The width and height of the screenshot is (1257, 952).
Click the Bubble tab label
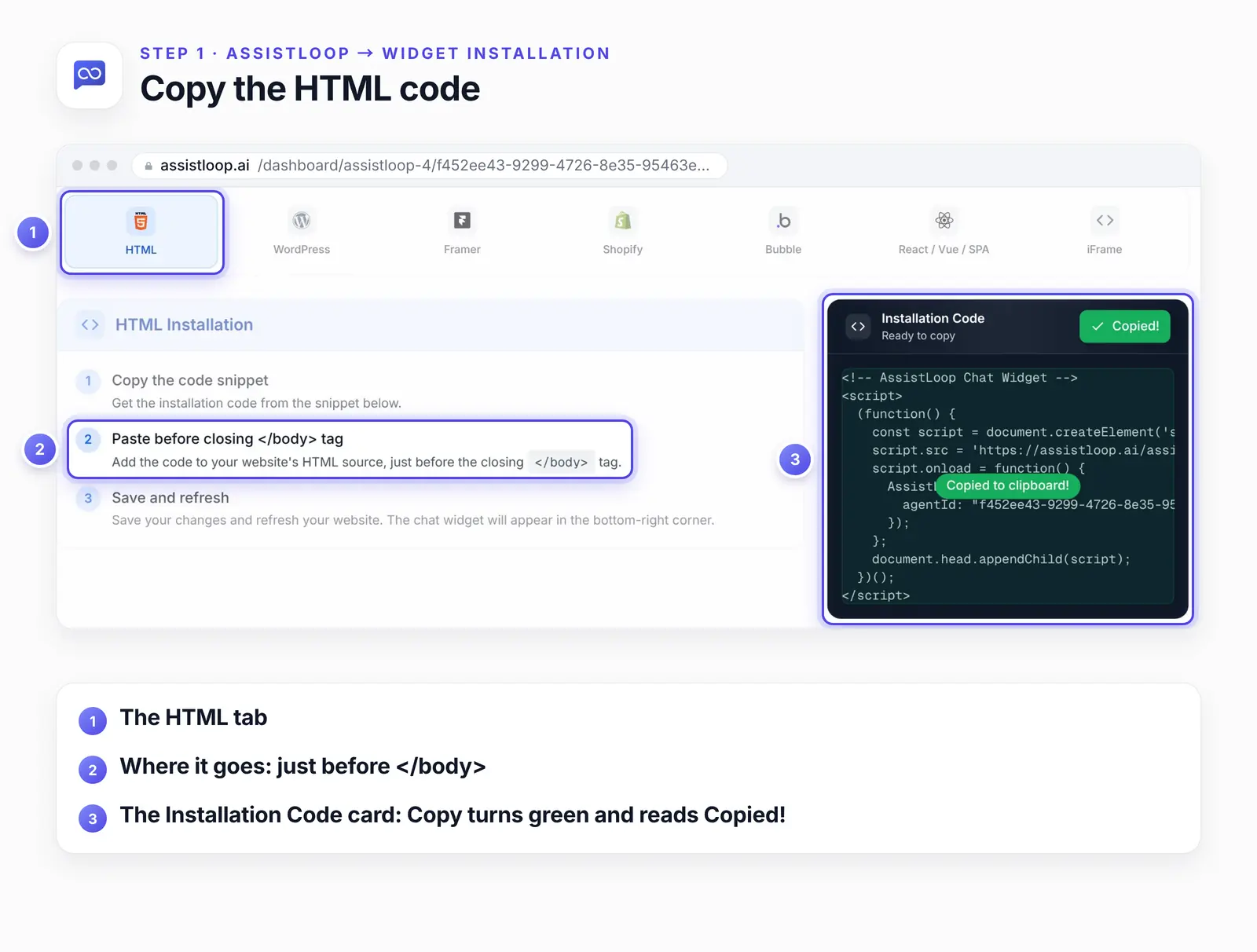click(783, 249)
